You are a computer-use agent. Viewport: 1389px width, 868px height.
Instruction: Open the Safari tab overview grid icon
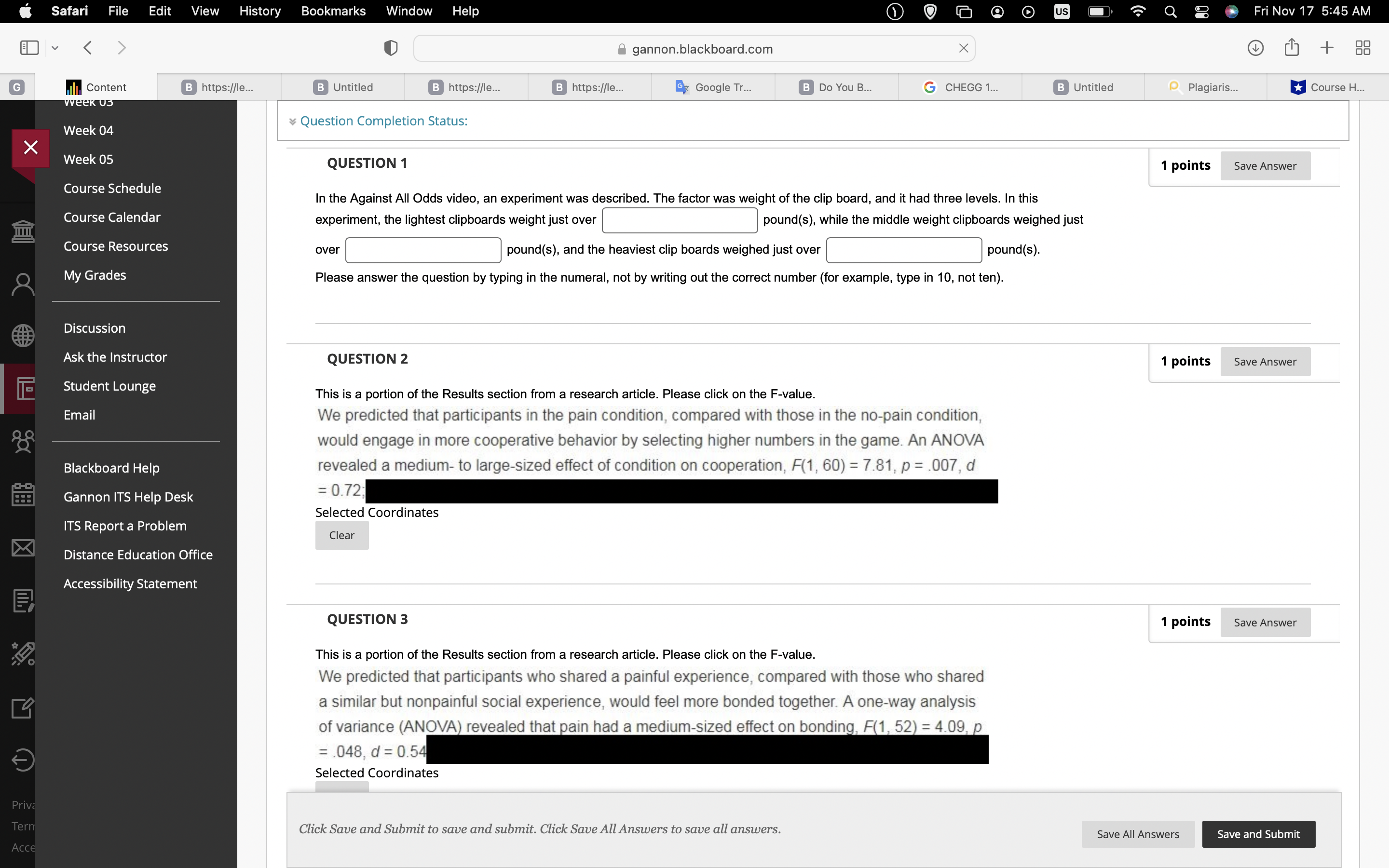click(1362, 48)
